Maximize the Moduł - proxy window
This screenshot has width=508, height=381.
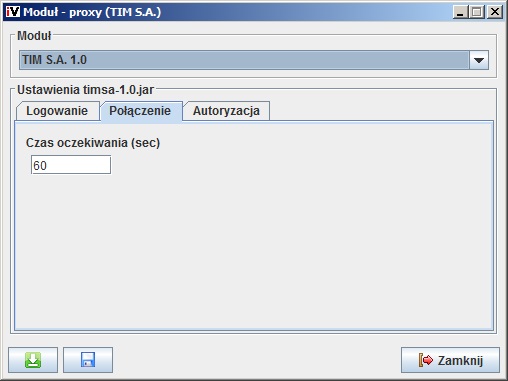coord(477,12)
